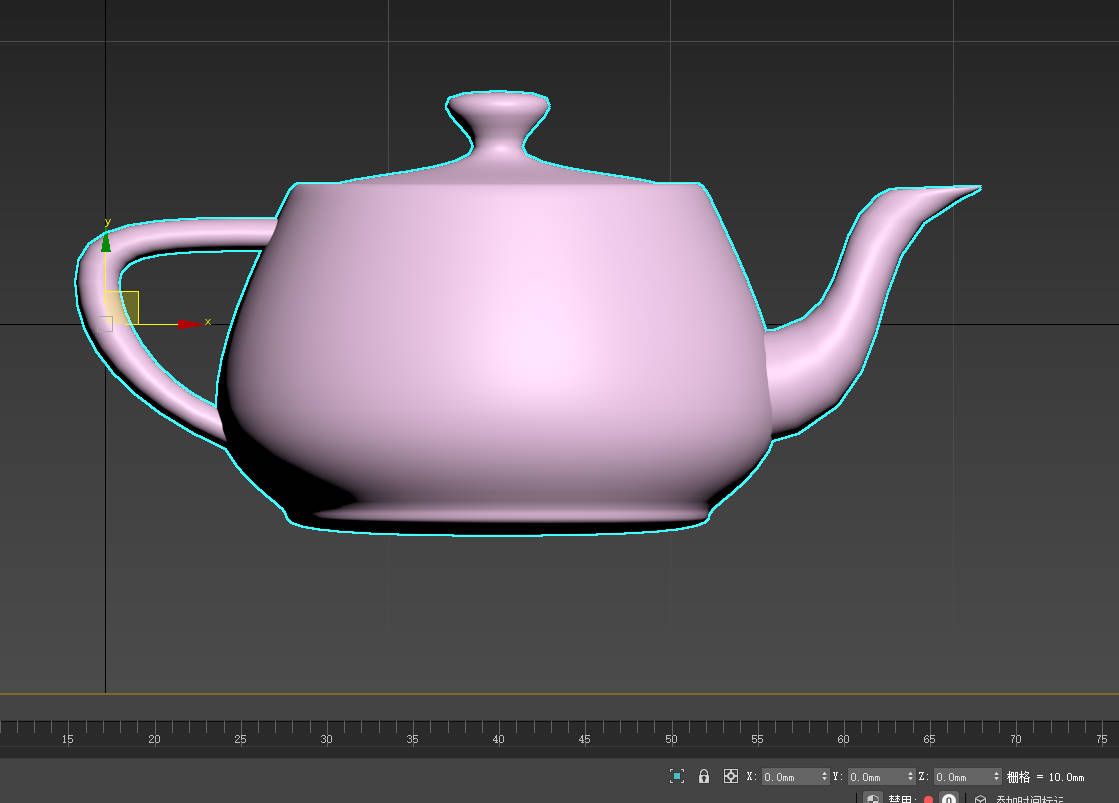Click the red disable indicator dot
Image resolution: width=1119 pixels, height=803 pixels.
click(928, 799)
